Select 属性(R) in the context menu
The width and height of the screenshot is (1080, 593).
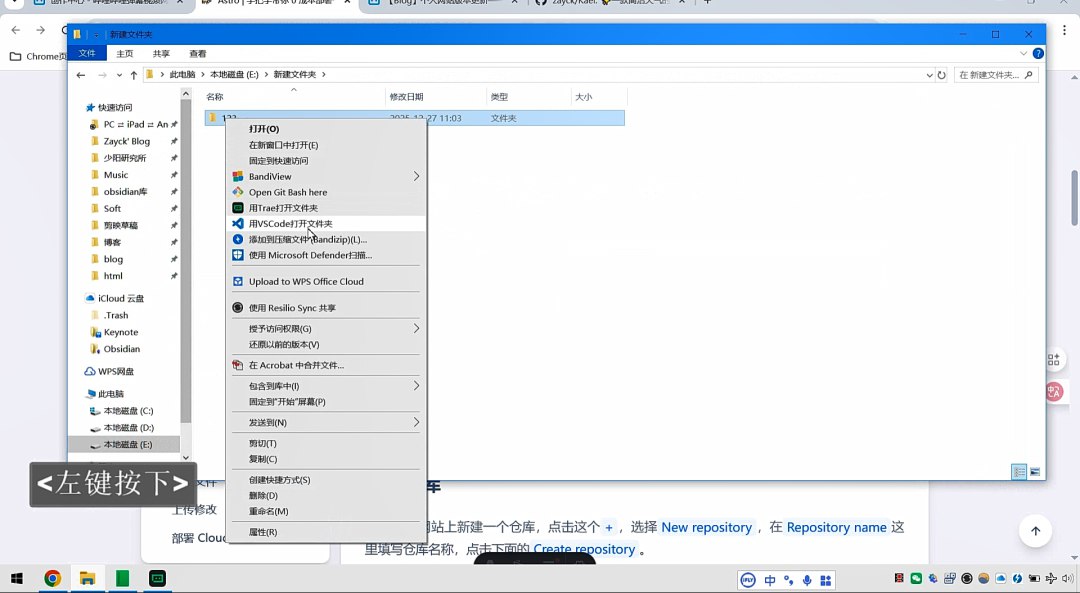tap(263, 532)
